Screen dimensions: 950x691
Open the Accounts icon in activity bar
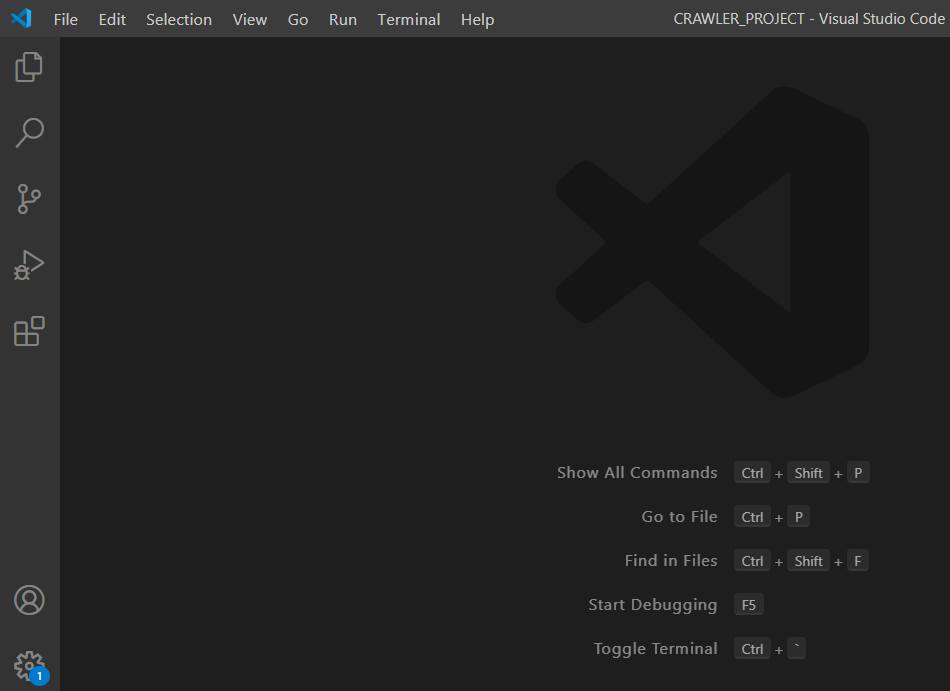(29, 600)
